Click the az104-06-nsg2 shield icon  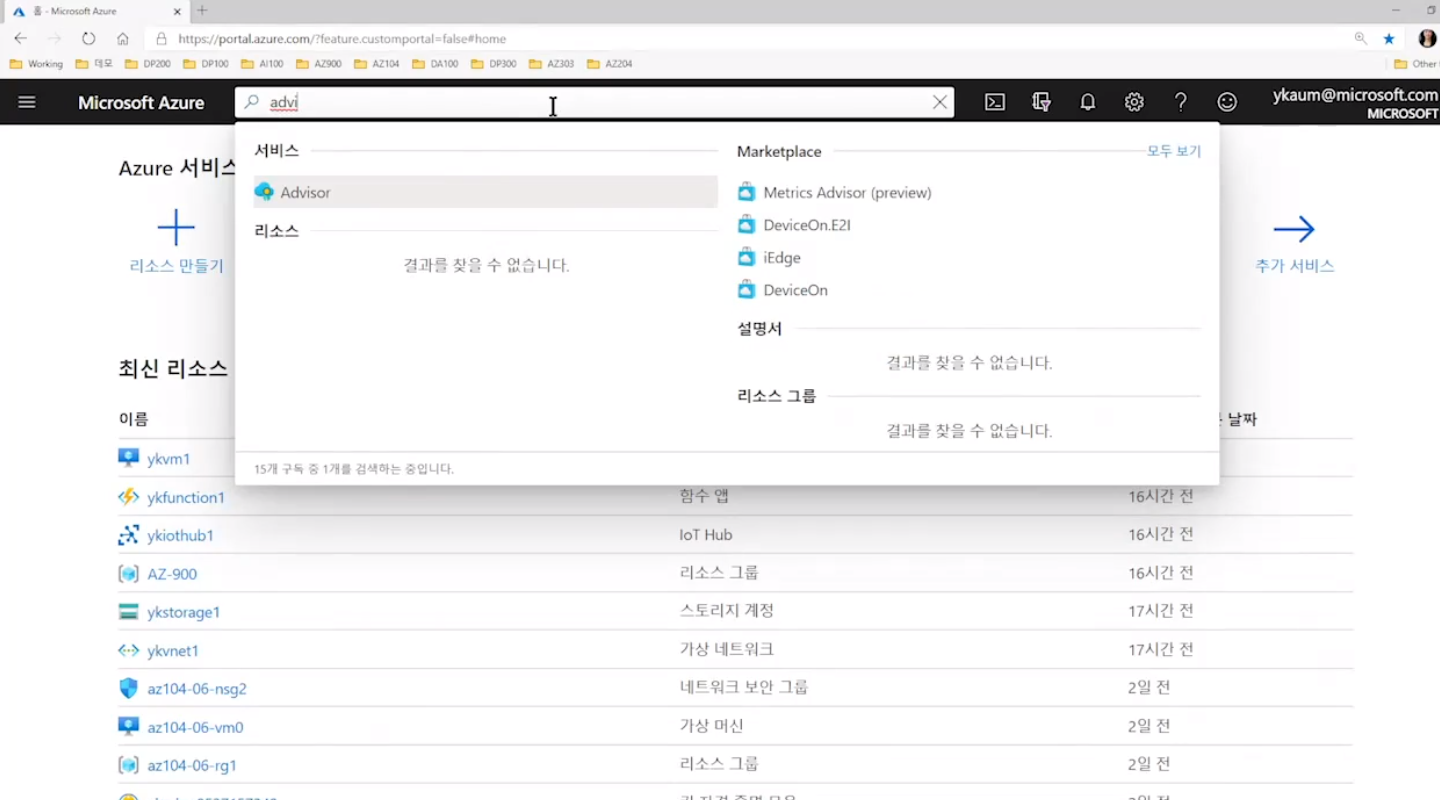click(x=128, y=688)
